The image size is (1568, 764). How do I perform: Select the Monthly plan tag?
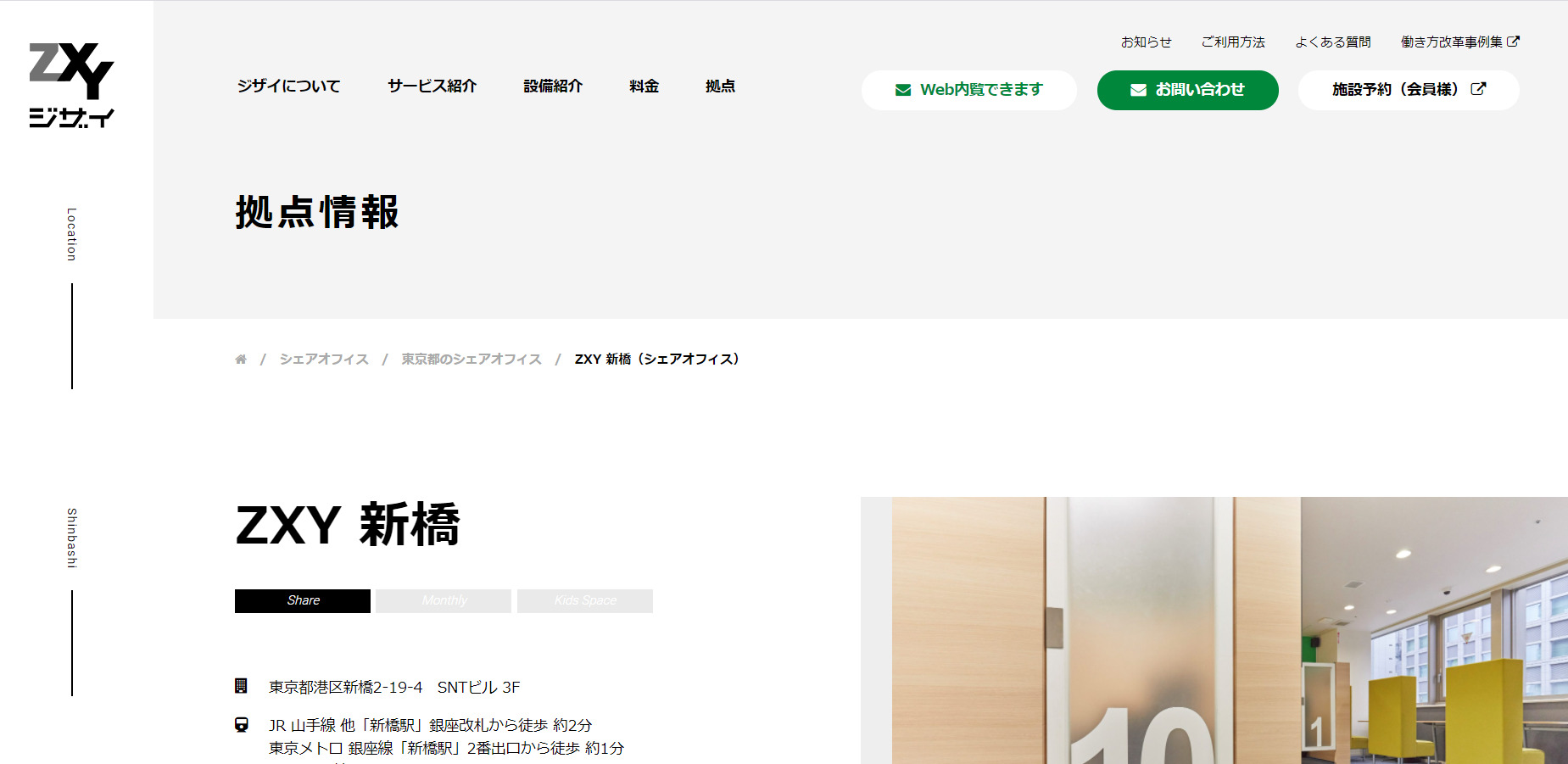click(444, 600)
